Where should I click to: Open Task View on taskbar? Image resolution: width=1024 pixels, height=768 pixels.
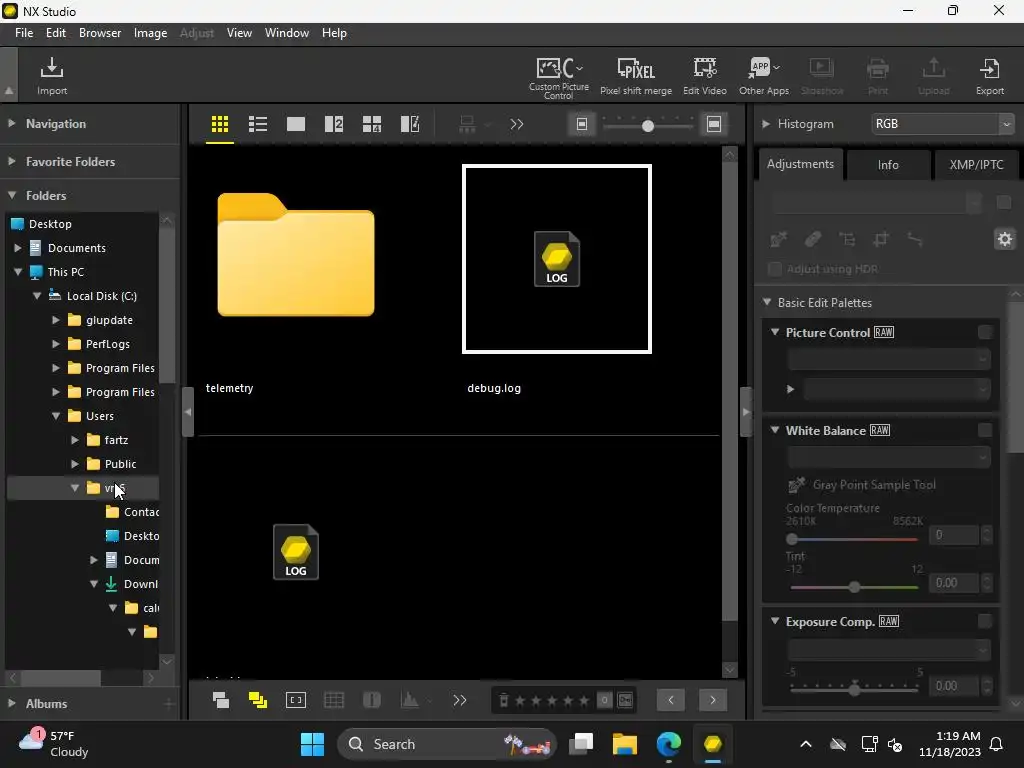(581, 744)
